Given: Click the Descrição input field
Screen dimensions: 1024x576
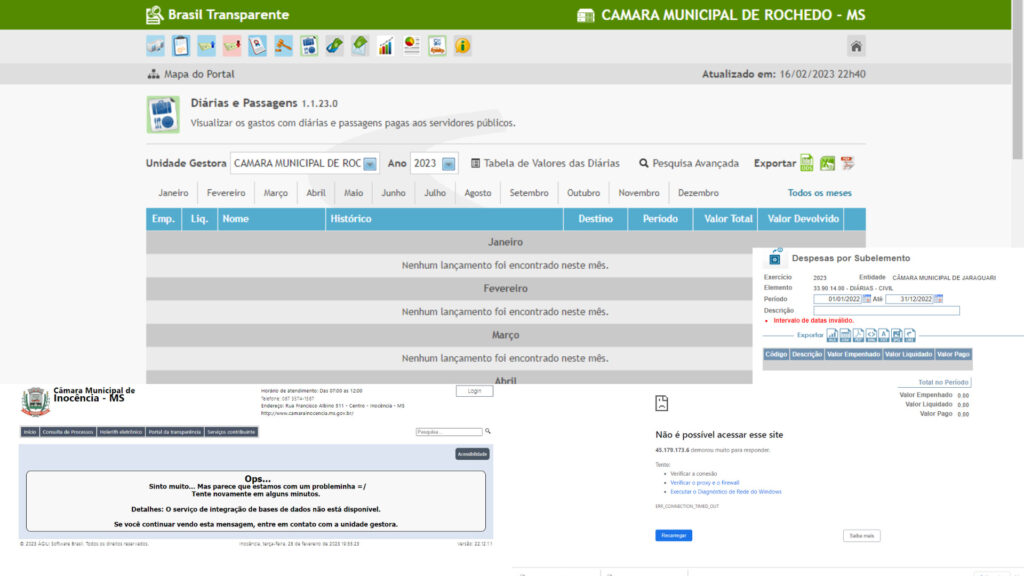Looking at the screenshot, I should tap(886, 310).
